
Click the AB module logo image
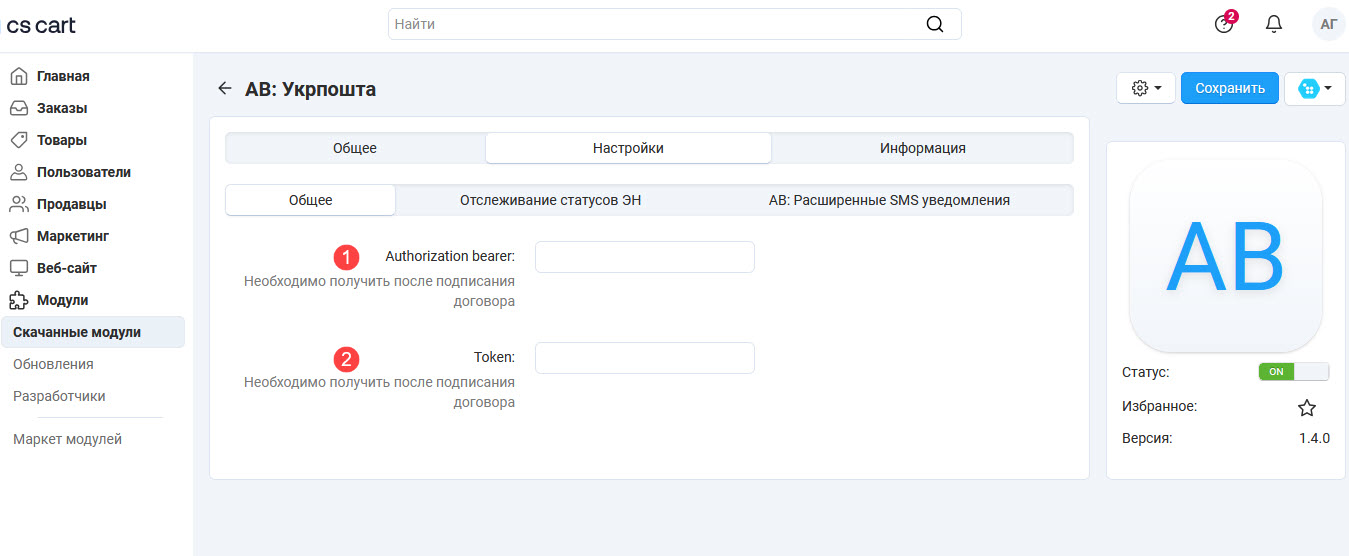click(x=1226, y=256)
